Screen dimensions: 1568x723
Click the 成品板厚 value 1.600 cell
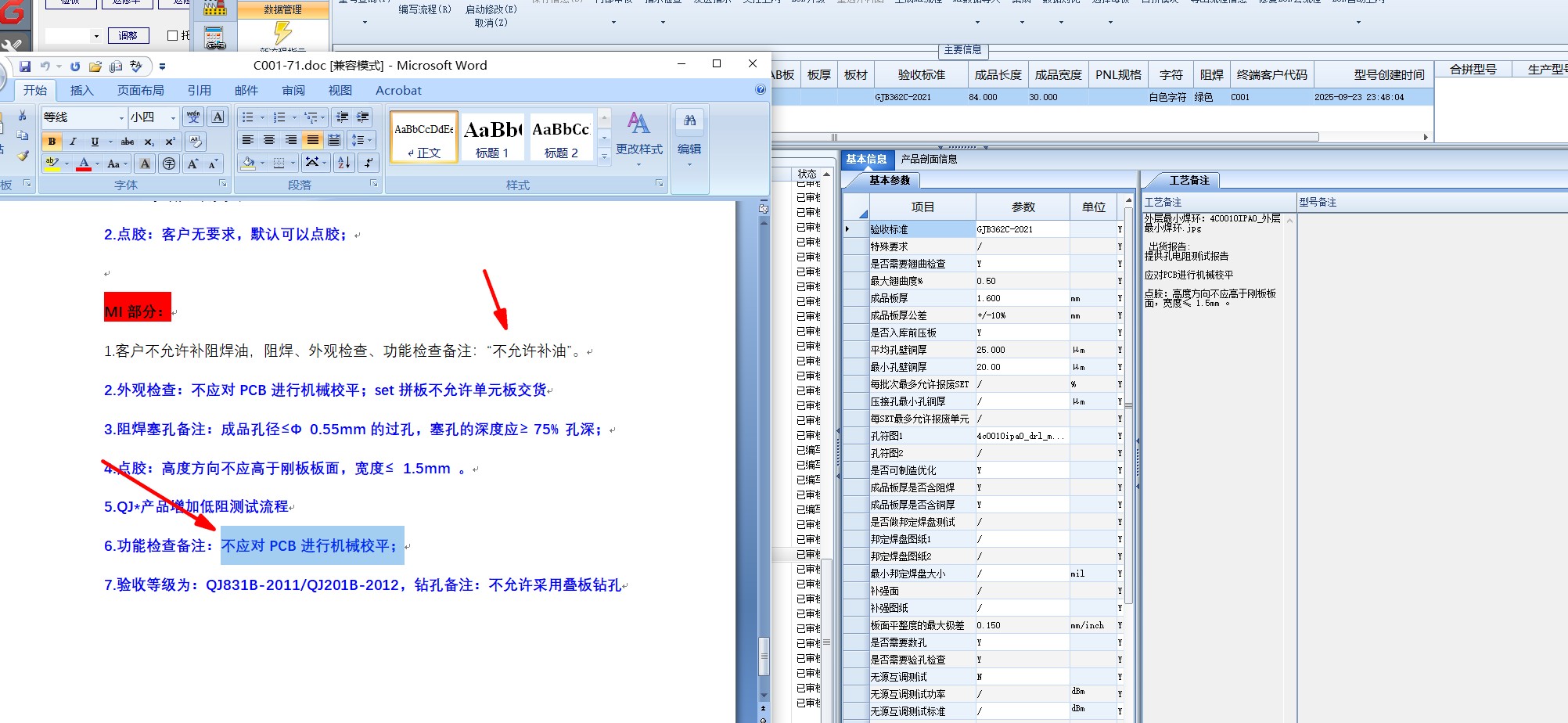(x=1022, y=298)
